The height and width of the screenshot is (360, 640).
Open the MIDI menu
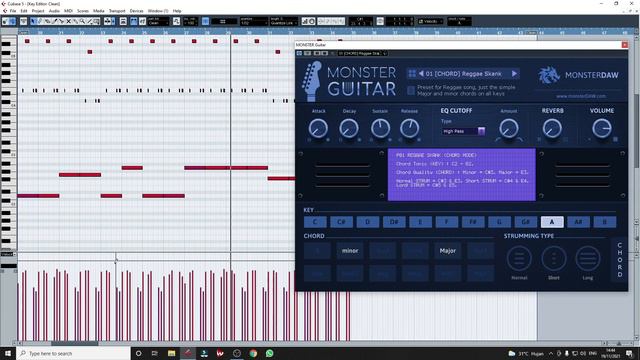tap(68, 11)
